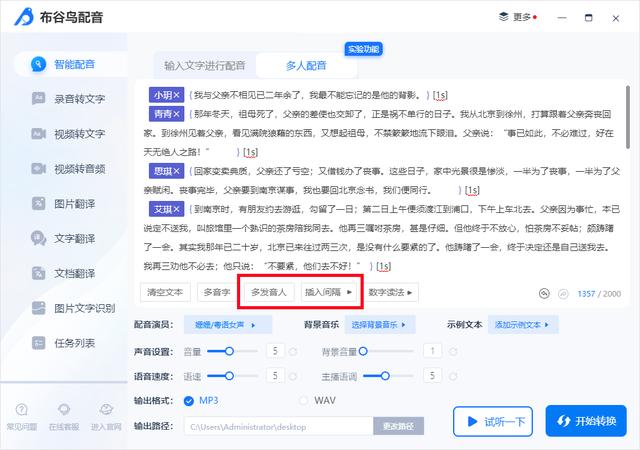
Task: Click the 语速 slider handle
Action: [x=230, y=376]
